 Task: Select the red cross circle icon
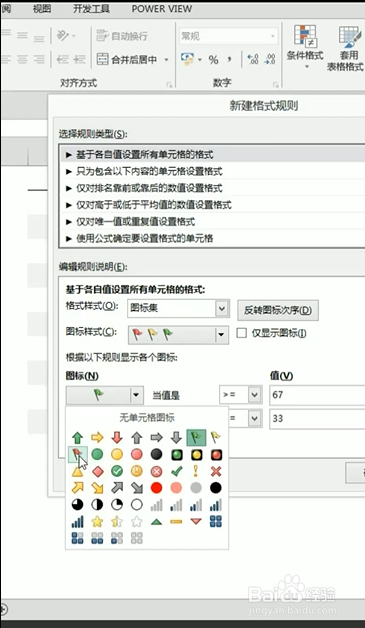(156, 471)
